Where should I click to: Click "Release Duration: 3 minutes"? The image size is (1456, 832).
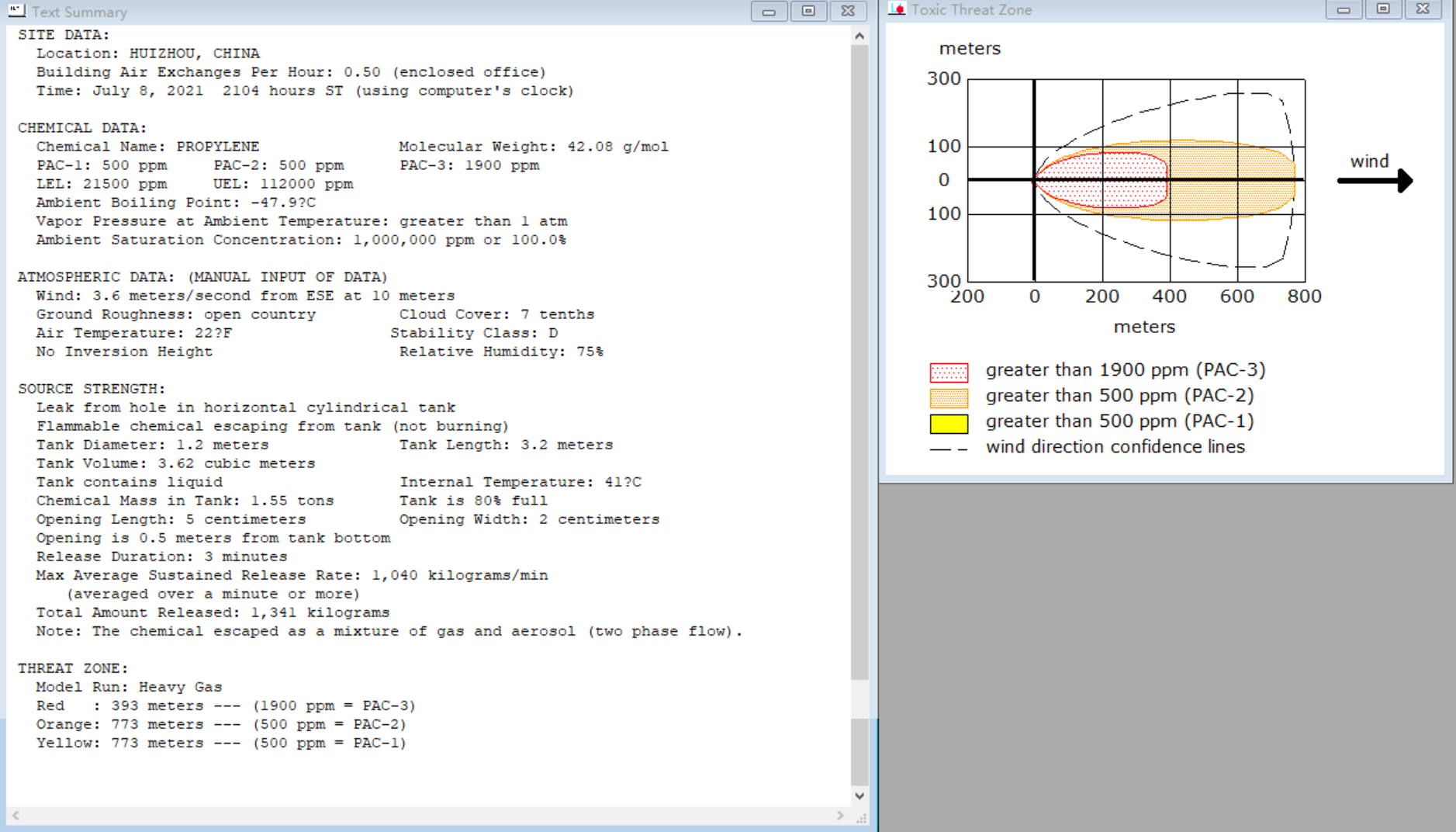click(x=161, y=556)
